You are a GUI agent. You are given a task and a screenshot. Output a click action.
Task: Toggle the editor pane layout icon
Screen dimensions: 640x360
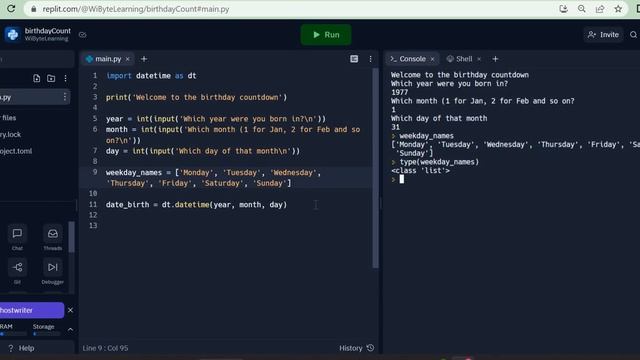354,59
